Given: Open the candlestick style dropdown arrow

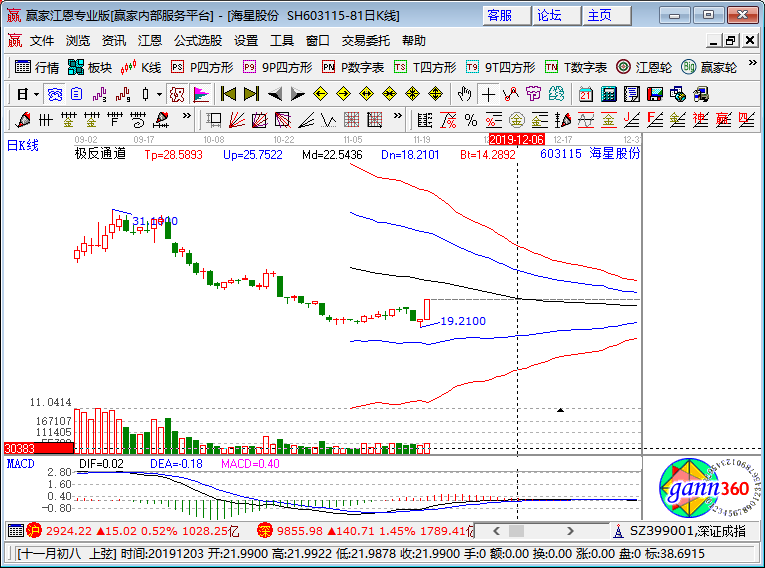Looking at the screenshot, I should point(159,94).
